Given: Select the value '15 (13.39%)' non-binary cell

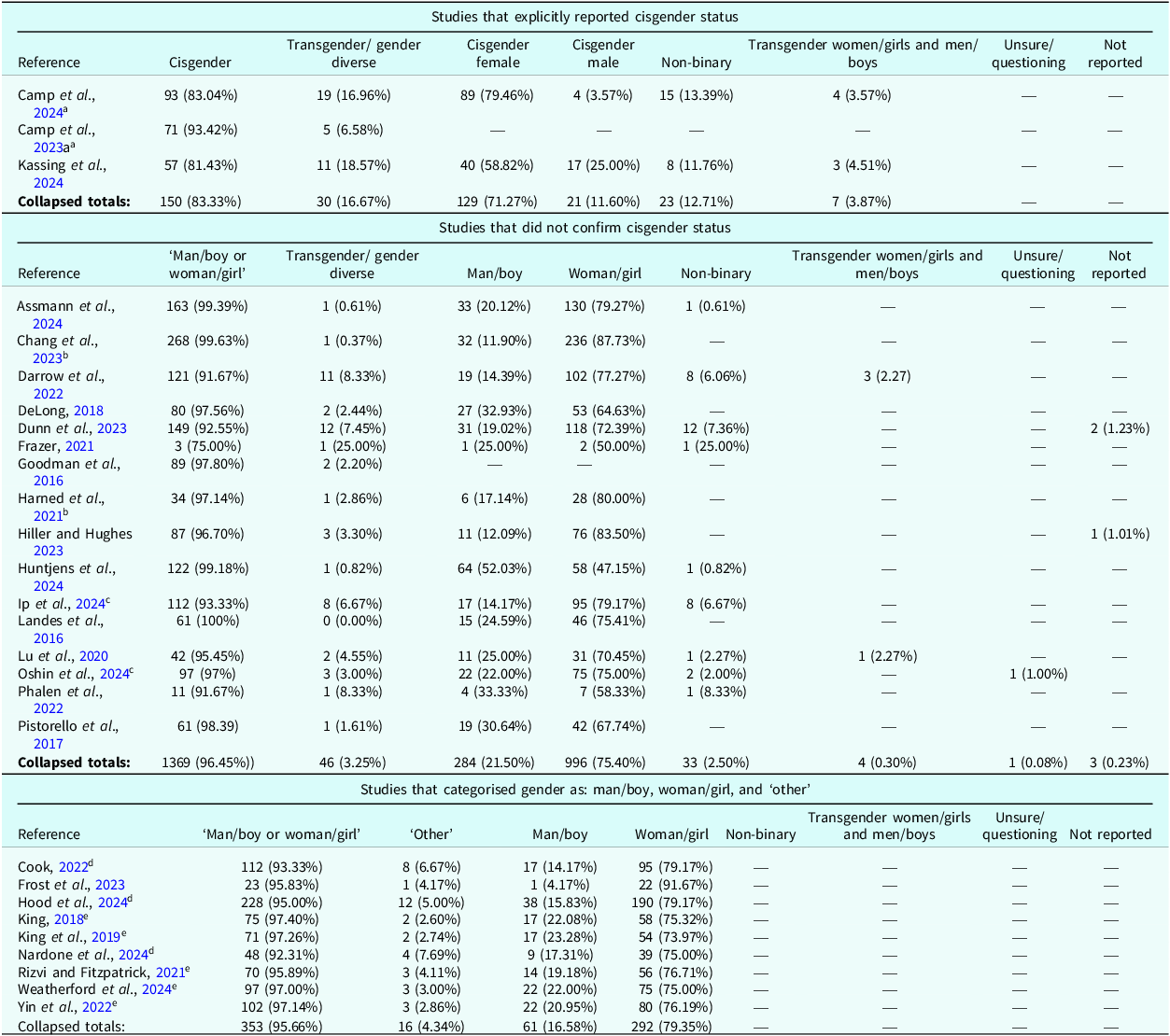Looking at the screenshot, I should click(696, 95).
